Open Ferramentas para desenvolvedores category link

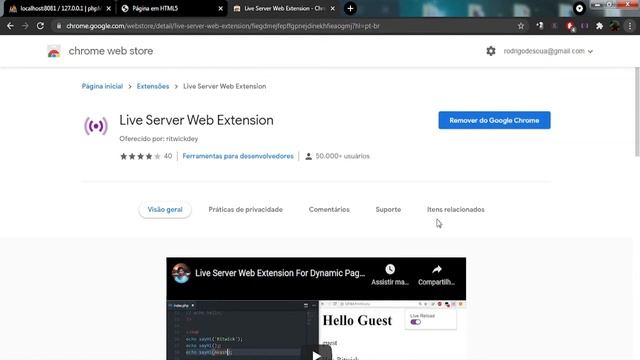click(238, 156)
